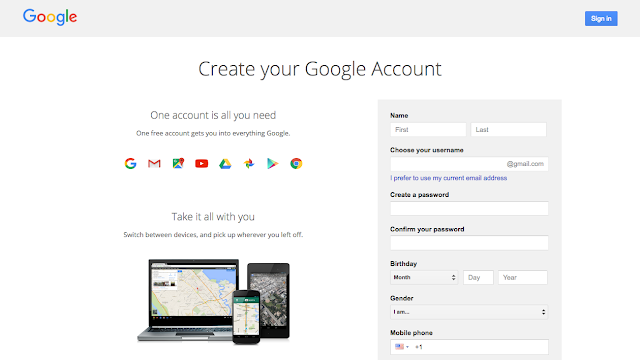Click the birthday Year field
The height and width of the screenshot is (360, 640).
coord(522,278)
